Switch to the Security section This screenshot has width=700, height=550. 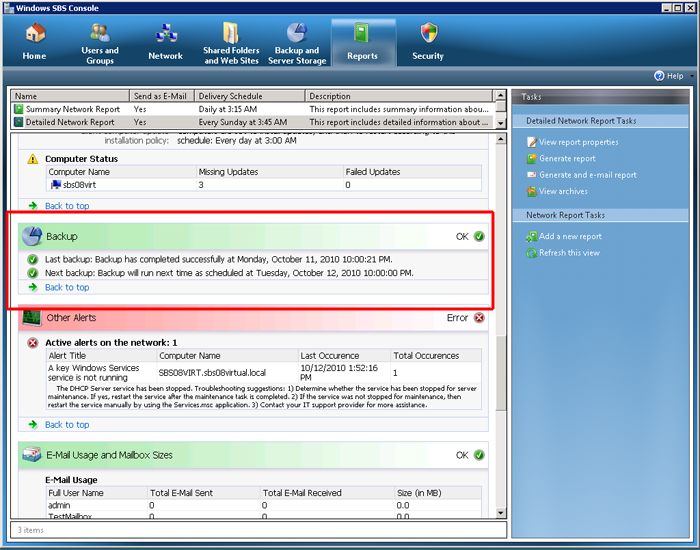coord(428,42)
